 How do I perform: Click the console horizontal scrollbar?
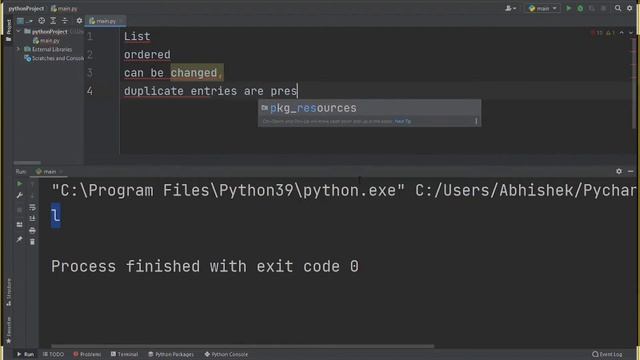[x=242, y=347]
